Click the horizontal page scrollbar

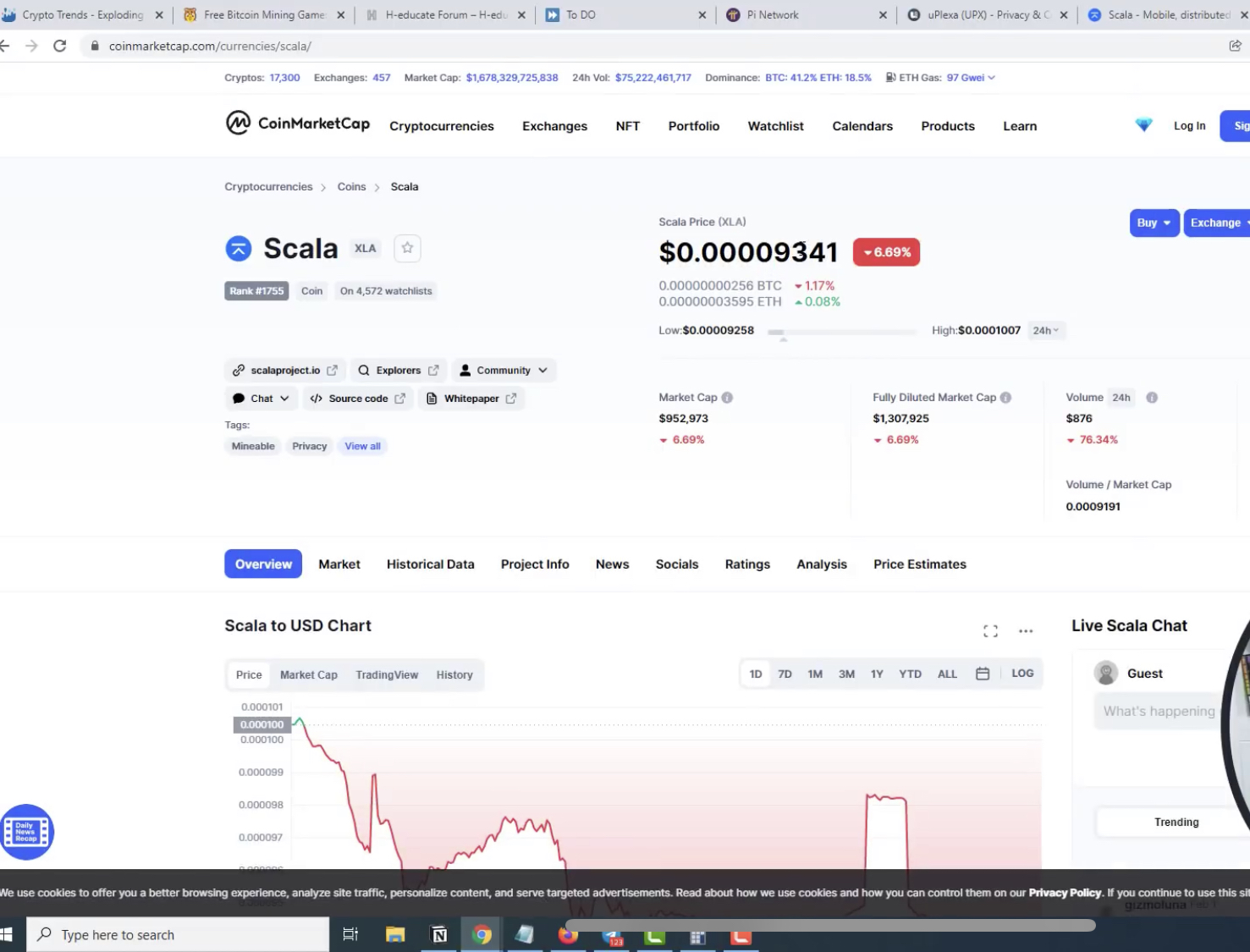tap(830, 925)
